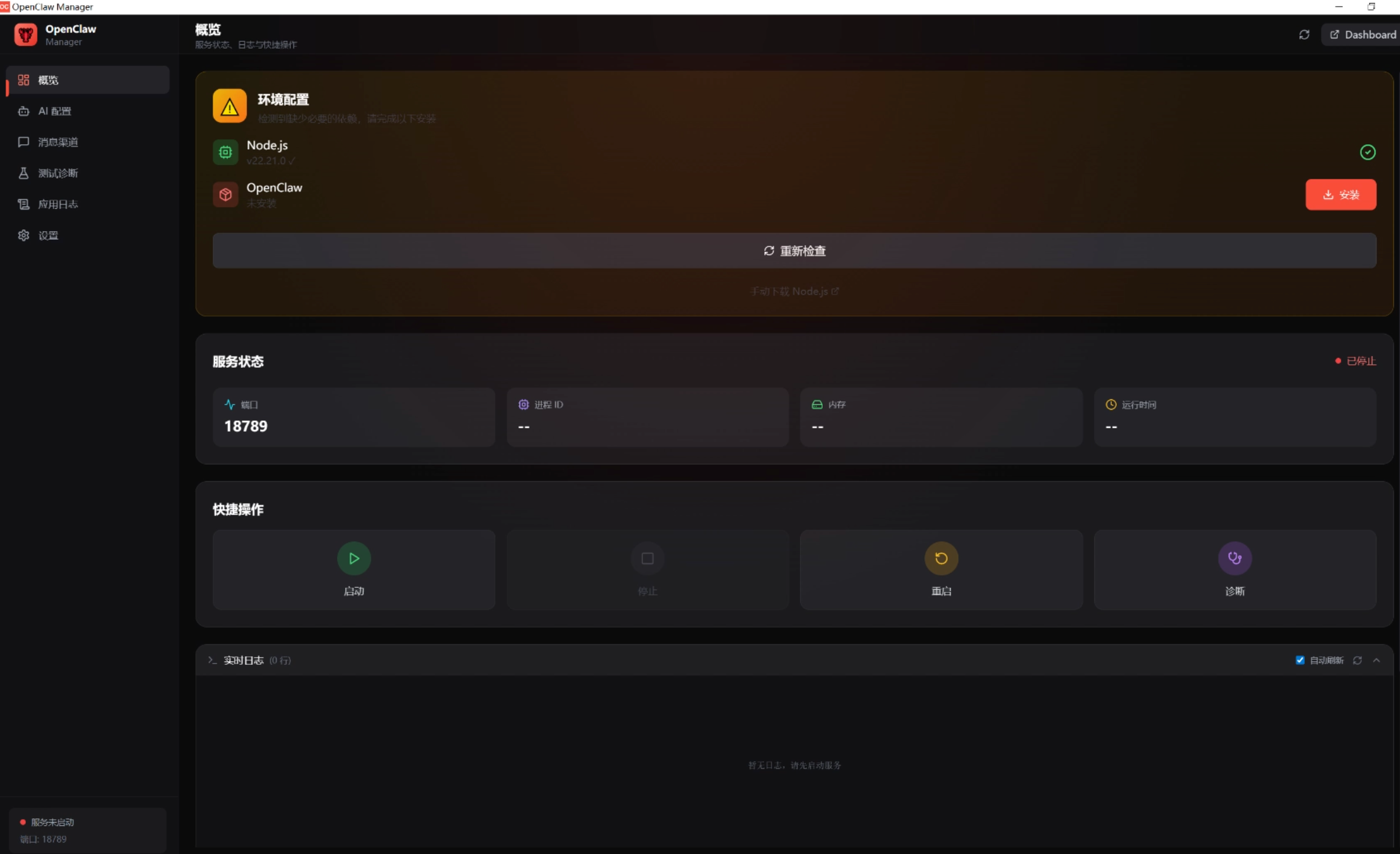The height and width of the screenshot is (854, 1400).
Task: Open the 手动下载 Node.js link
Action: (x=794, y=291)
